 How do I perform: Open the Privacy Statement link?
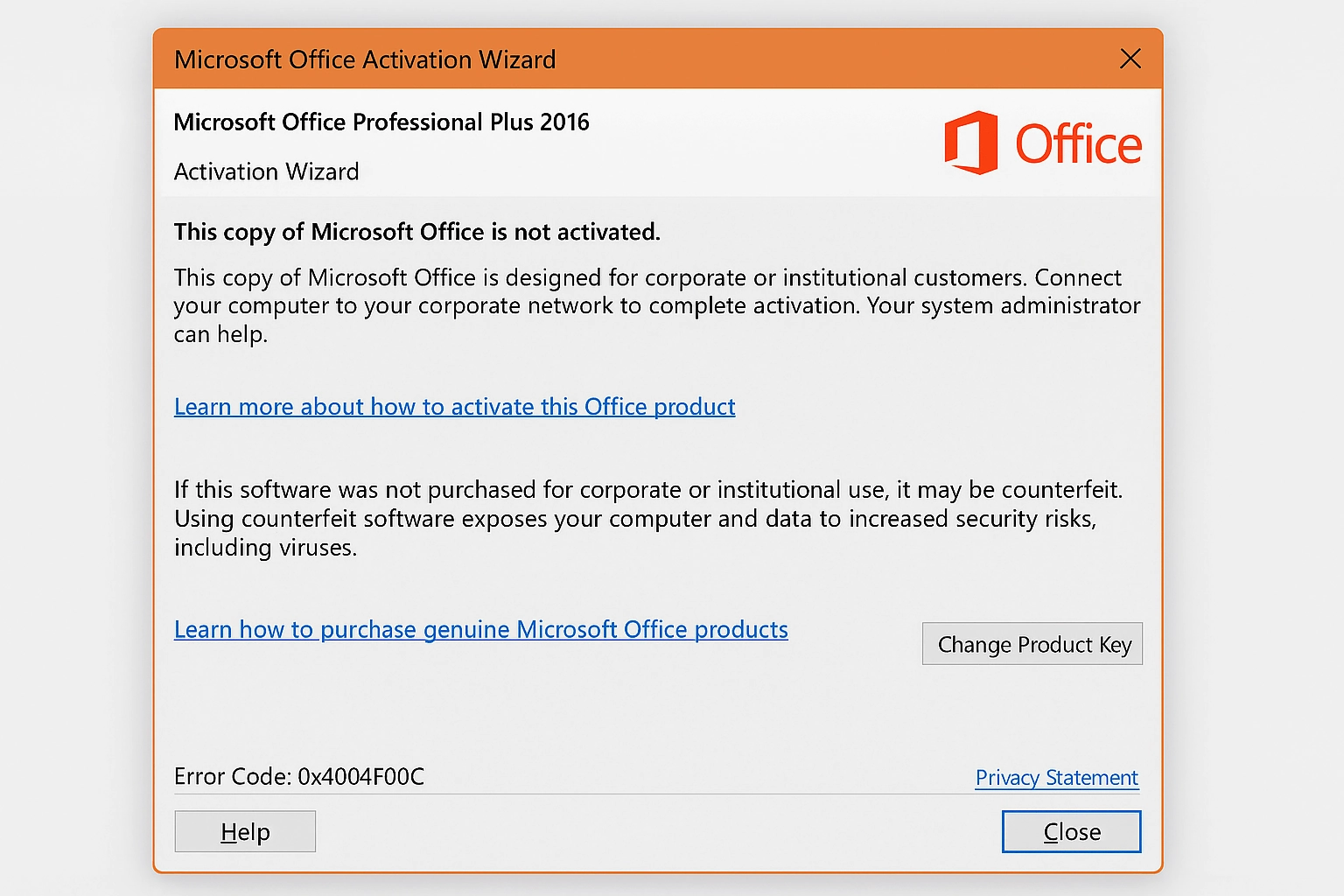1056,778
